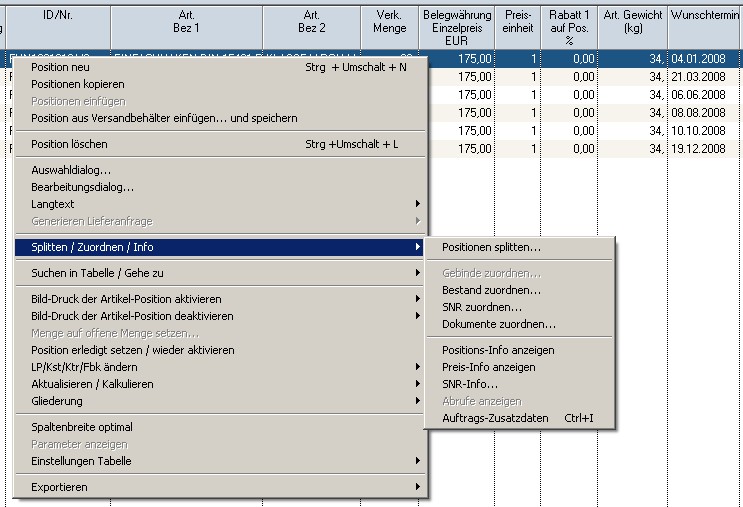The width and height of the screenshot is (743, 507).
Task: Open 'Positions-Info anzeigen'
Action: pyautogui.click(x=498, y=350)
